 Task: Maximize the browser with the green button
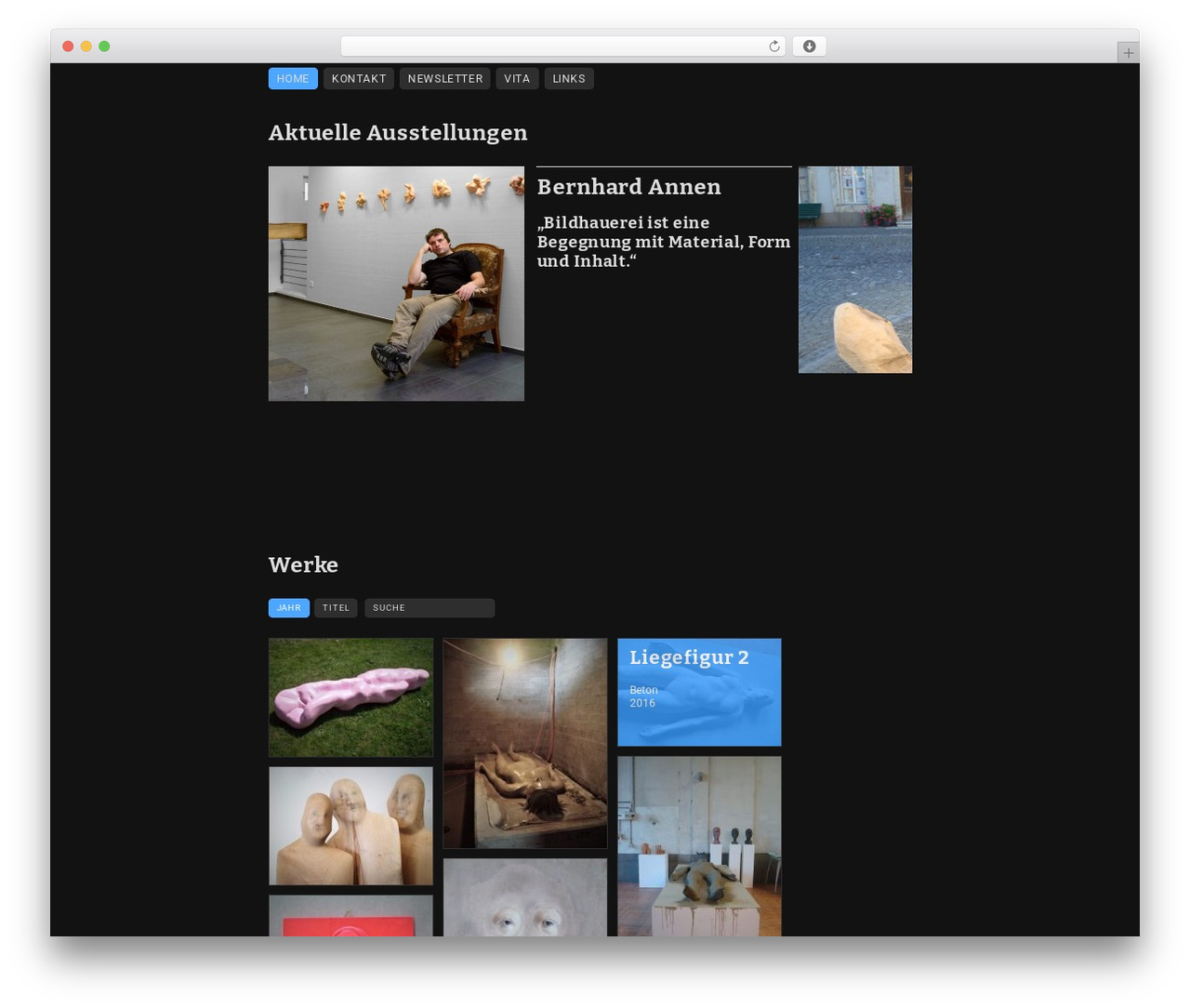coord(104,46)
